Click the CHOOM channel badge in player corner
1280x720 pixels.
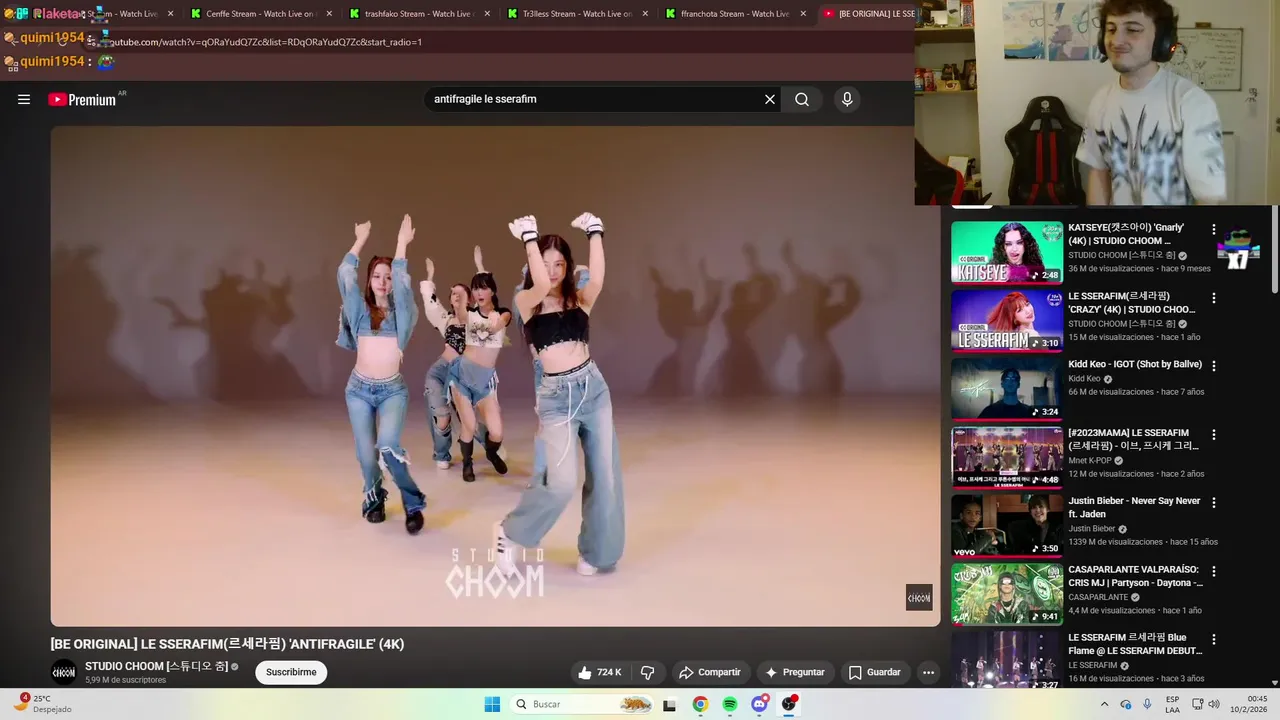(919, 597)
